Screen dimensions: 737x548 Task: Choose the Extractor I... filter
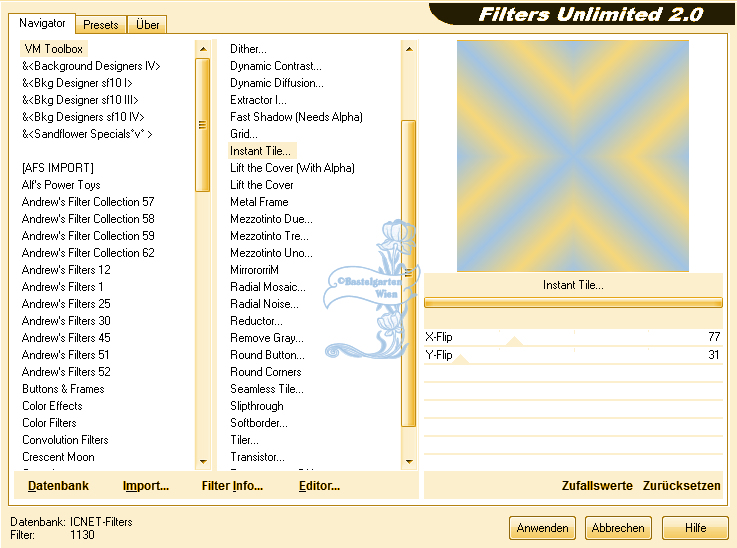(x=258, y=100)
